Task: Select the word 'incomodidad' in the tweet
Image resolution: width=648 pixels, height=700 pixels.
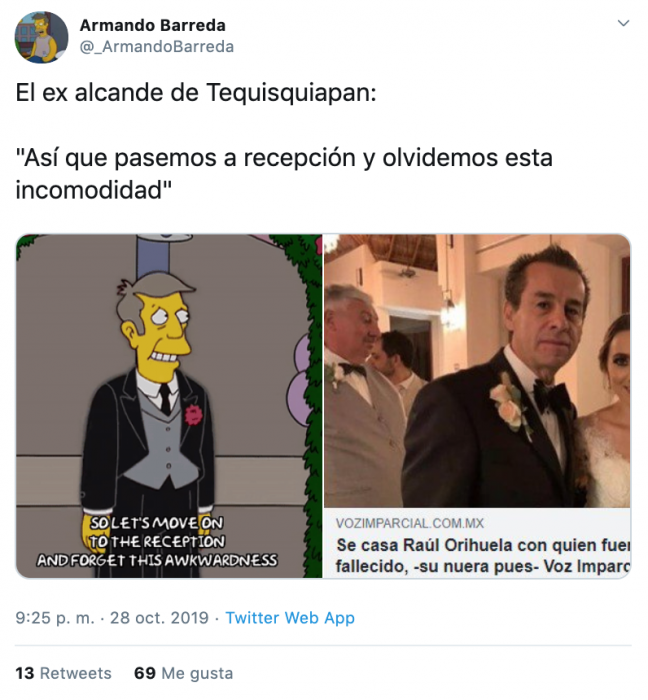Action: pyautogui.click(x=88, y=190)
